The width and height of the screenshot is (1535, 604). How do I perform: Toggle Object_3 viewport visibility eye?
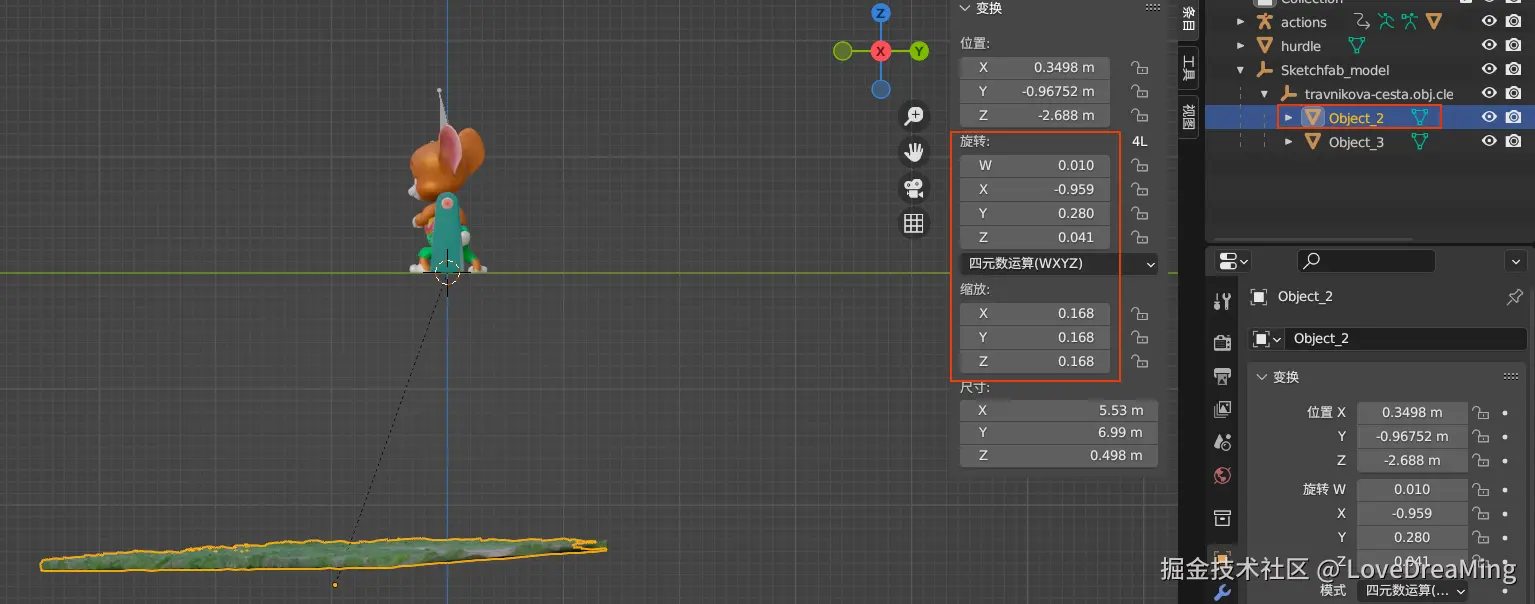[1489, 141]
